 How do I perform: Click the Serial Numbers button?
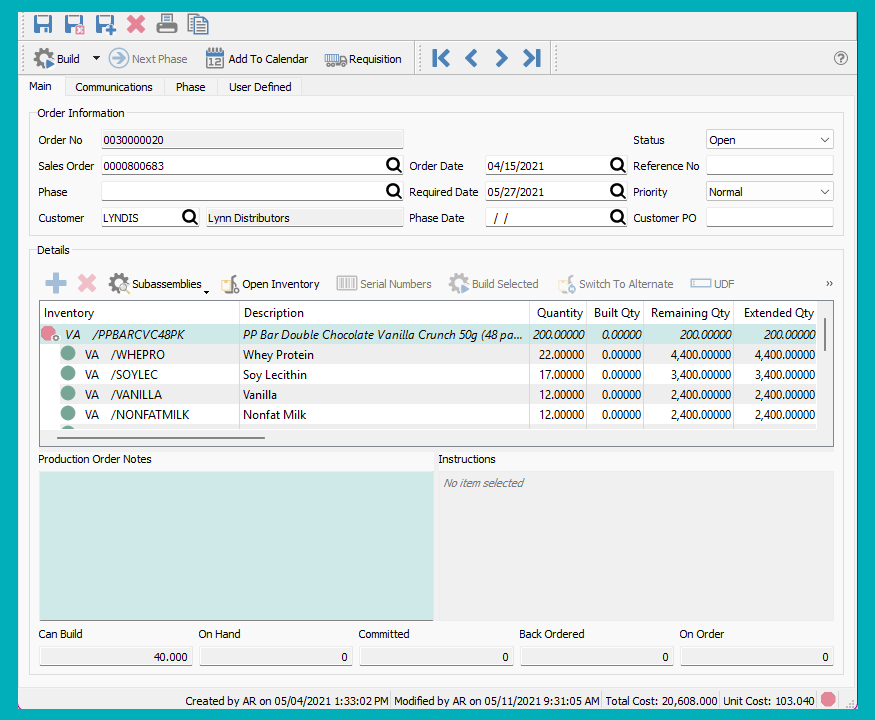click(384, 284)
